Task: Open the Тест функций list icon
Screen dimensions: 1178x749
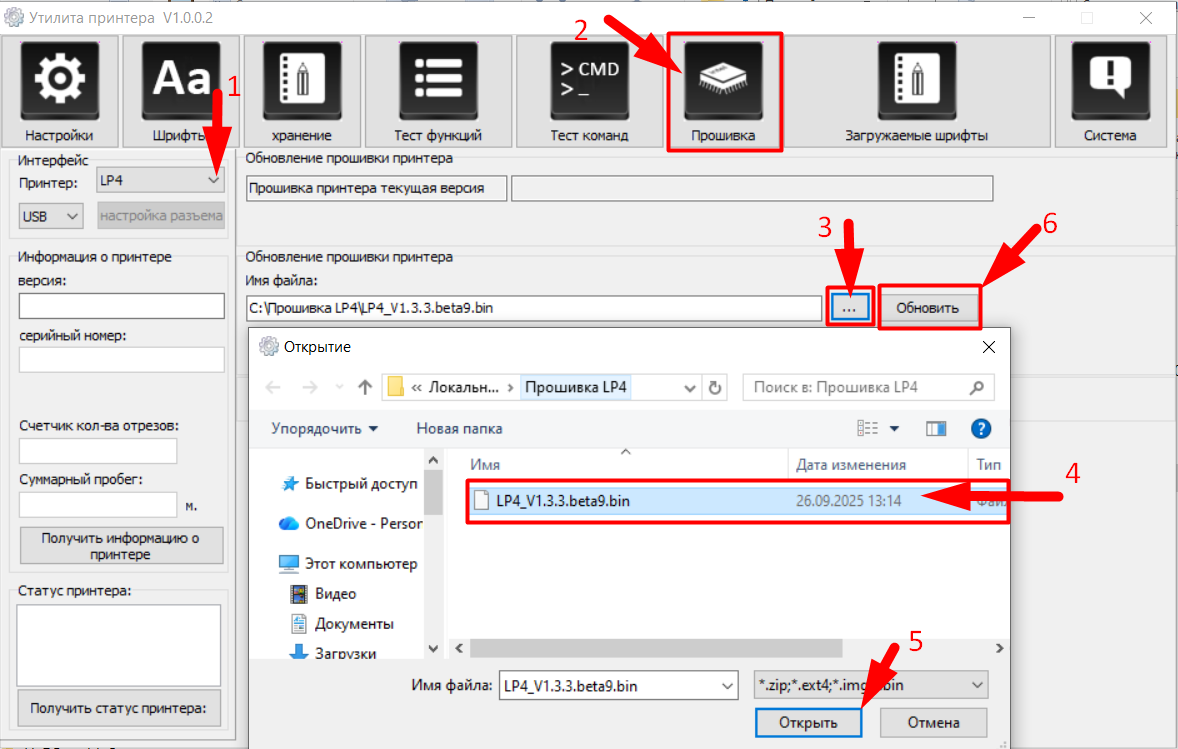Action: 438,82
